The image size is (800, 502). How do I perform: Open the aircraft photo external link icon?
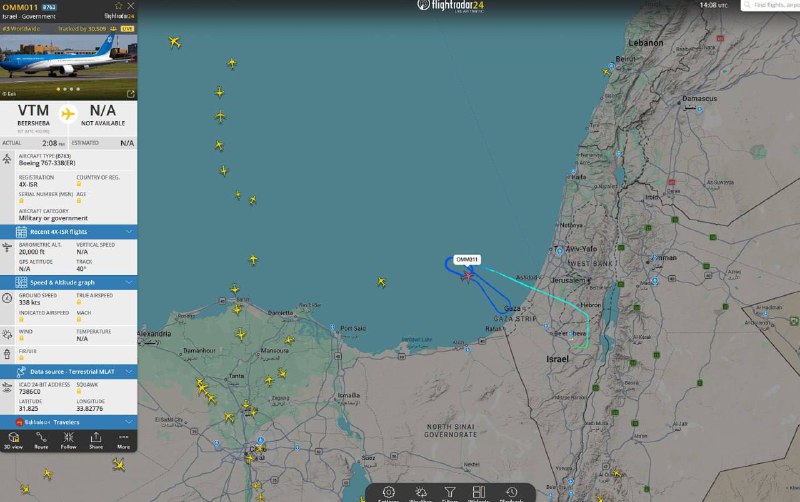coord(131,94)
